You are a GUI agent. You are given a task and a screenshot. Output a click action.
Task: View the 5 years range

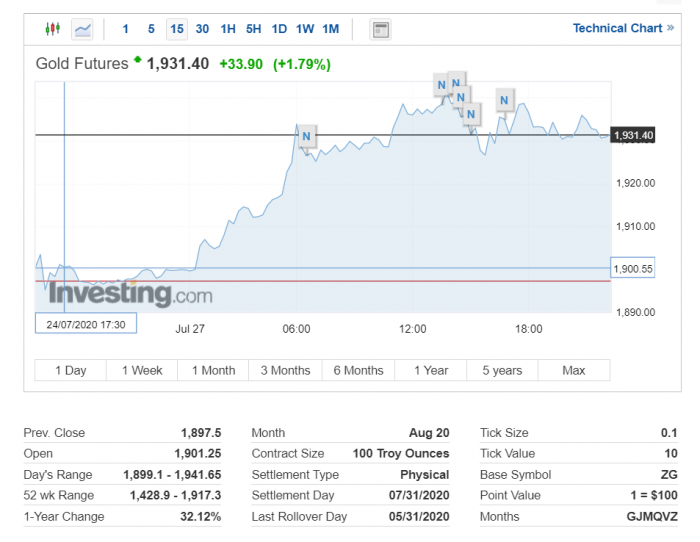502,370
